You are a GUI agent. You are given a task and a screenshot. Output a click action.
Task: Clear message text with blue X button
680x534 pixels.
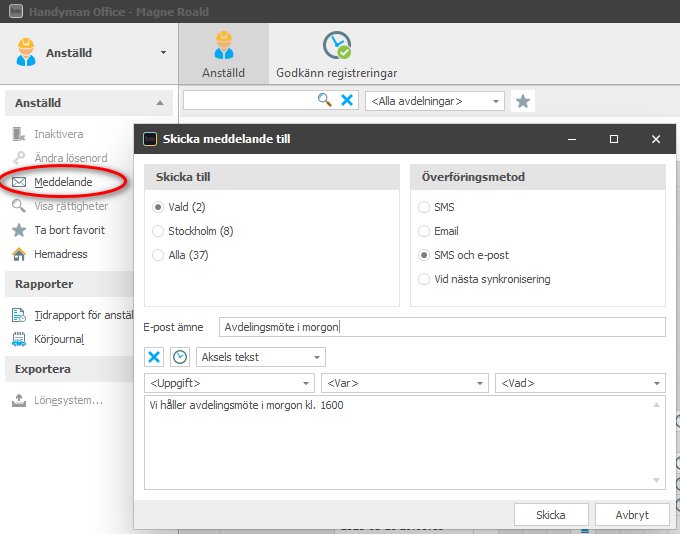(154, 357)
